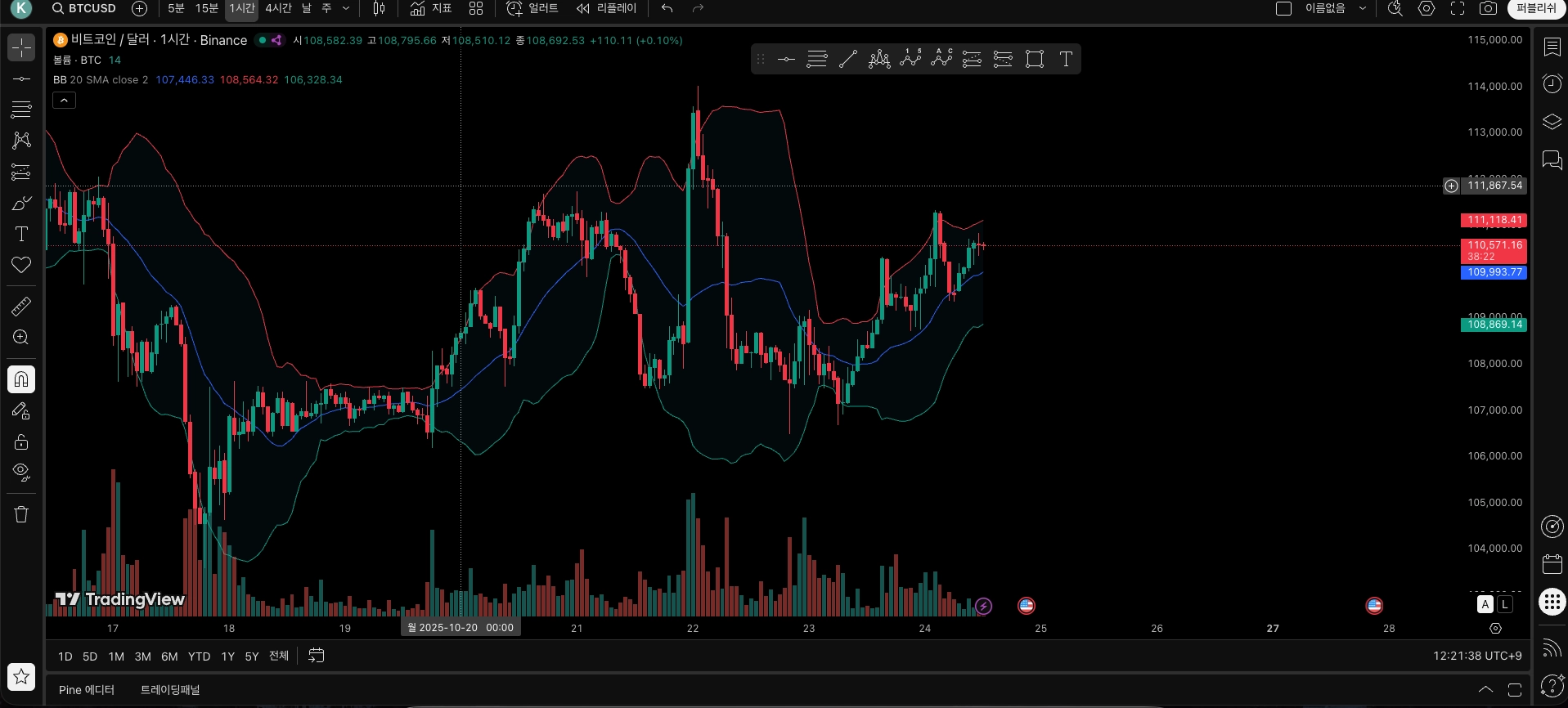
Task: Click the undo arrow
Action: (667, 8)
